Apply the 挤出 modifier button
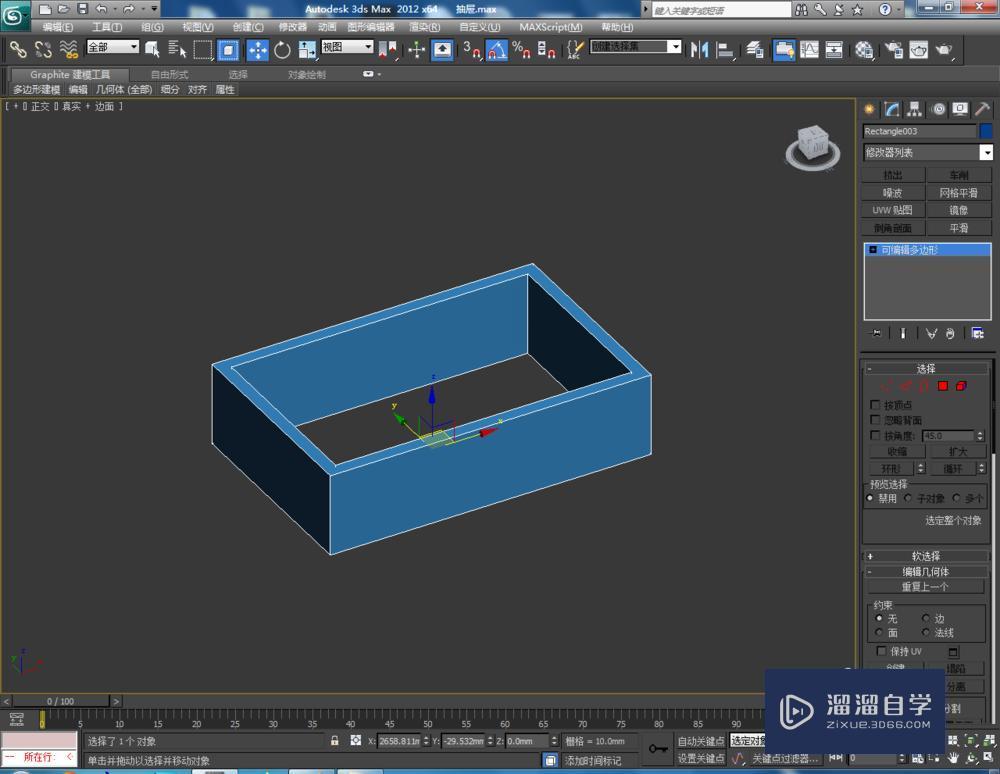Screen dimensions: 1000x774 (x=892, y=173)
